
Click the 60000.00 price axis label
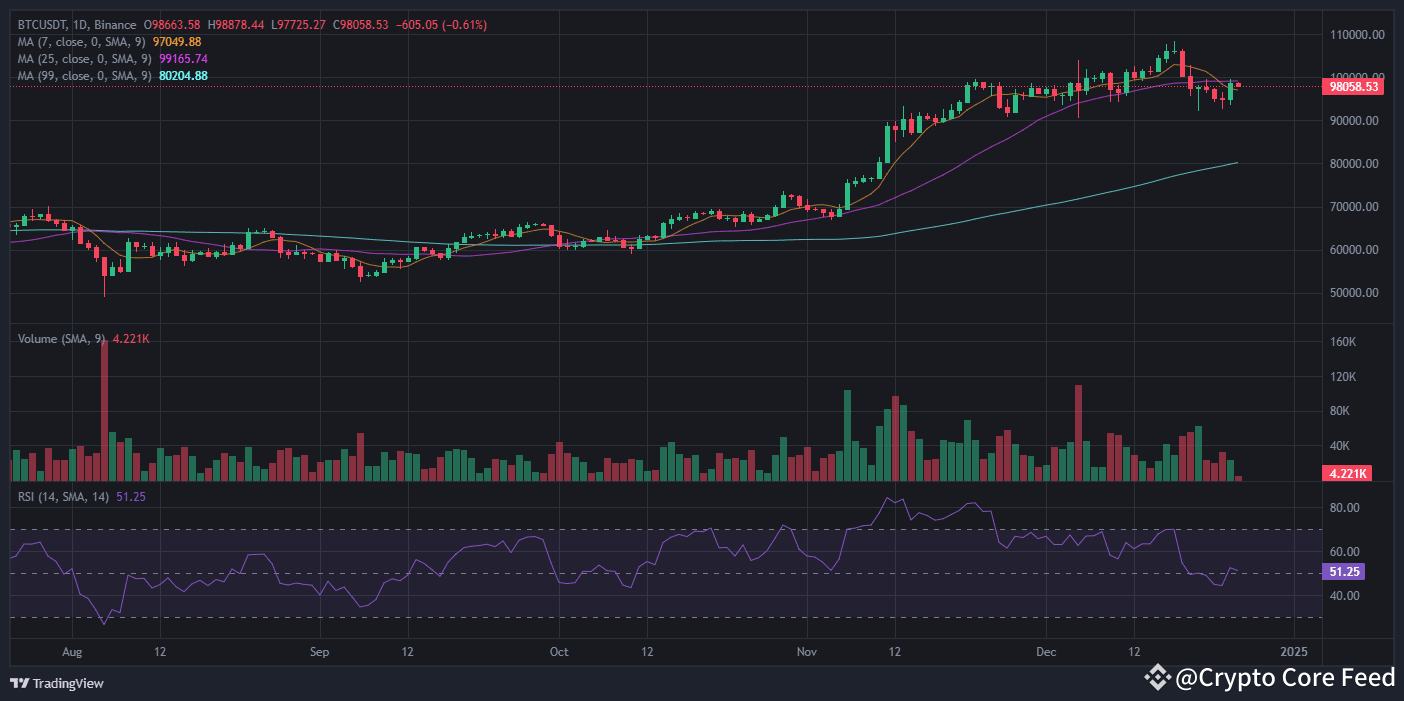point(1355,250)
